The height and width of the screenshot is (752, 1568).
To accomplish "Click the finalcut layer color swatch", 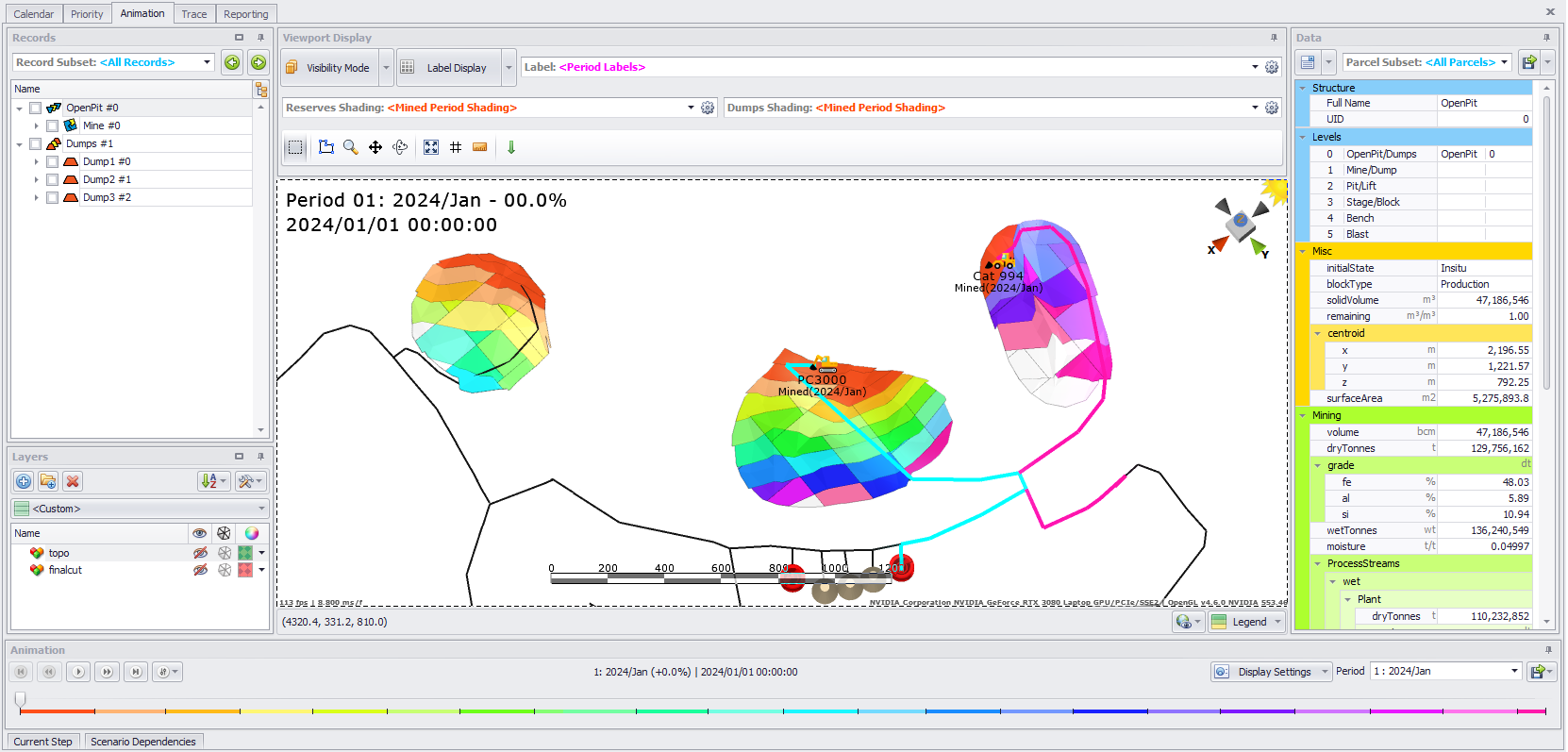I will (x=245, y=570).
